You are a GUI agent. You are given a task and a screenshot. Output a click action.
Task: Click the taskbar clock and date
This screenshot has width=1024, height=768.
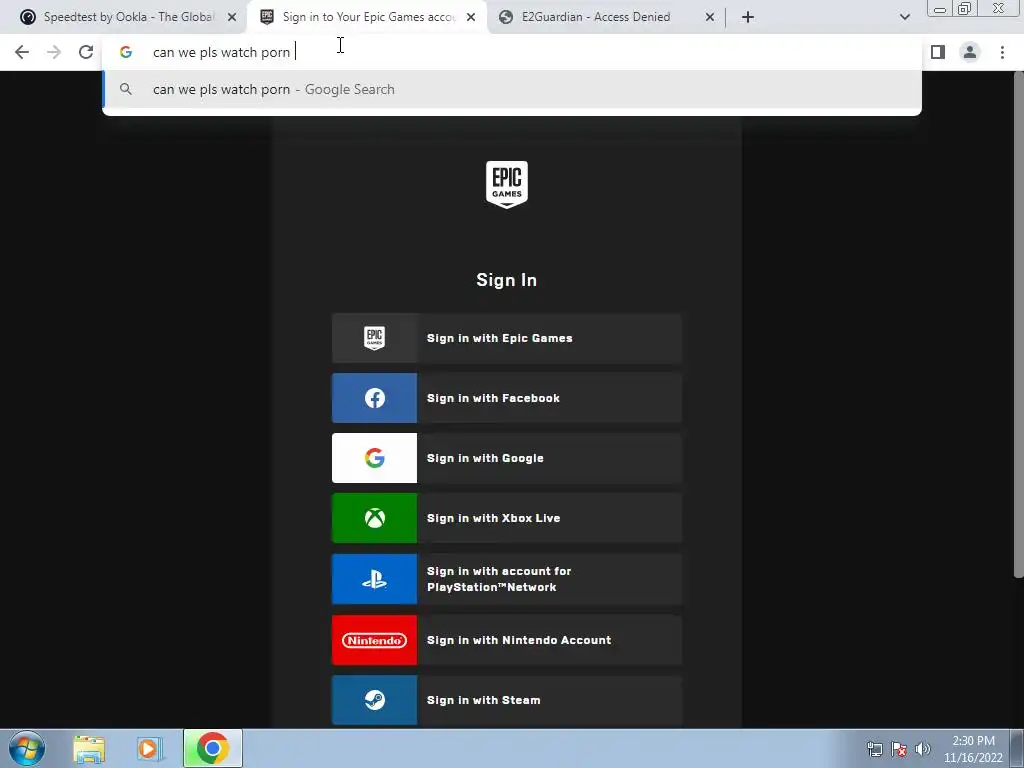tap(973, 749)
